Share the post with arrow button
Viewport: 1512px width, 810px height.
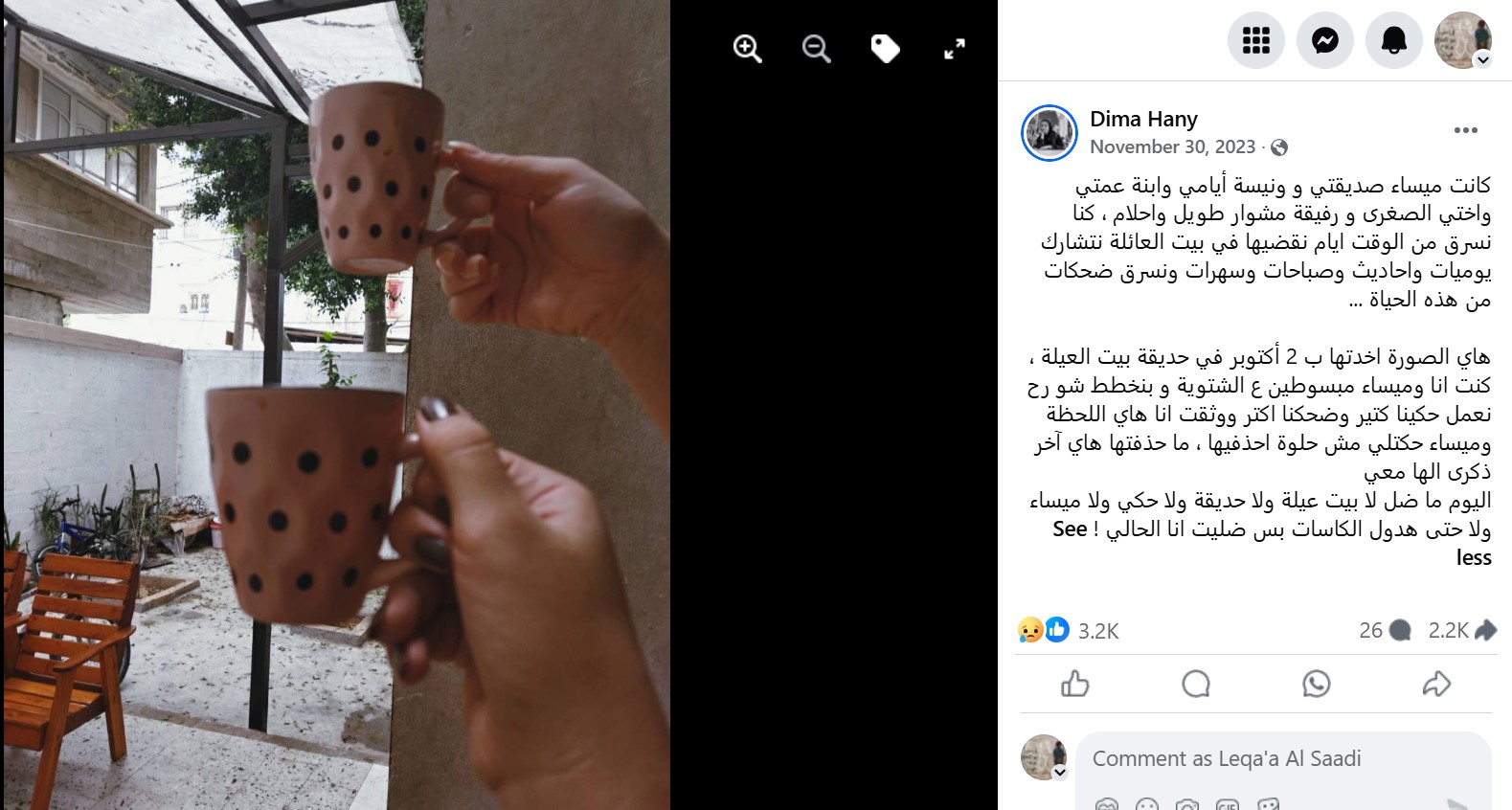1436,684
